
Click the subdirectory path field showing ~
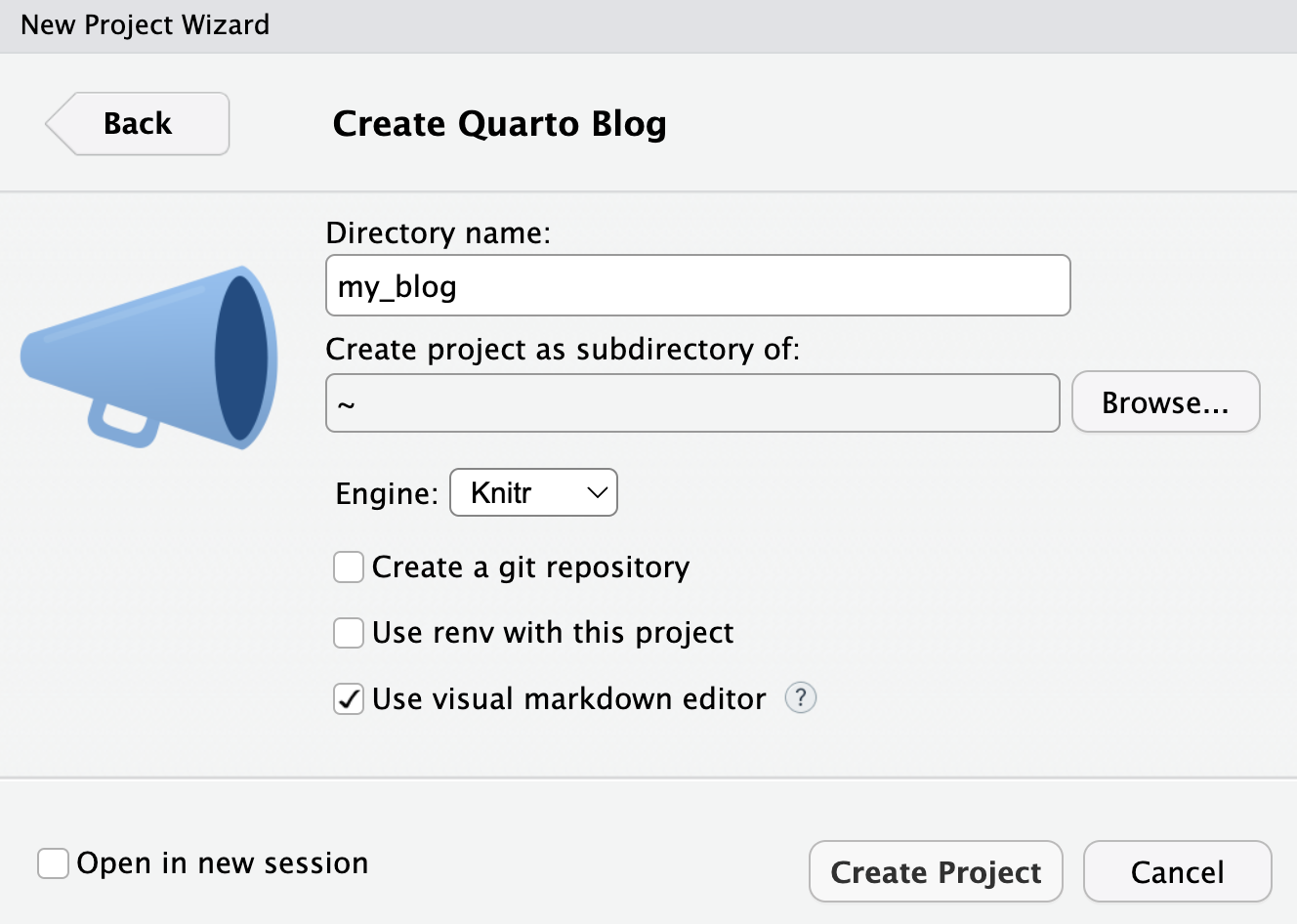point(691,402)
